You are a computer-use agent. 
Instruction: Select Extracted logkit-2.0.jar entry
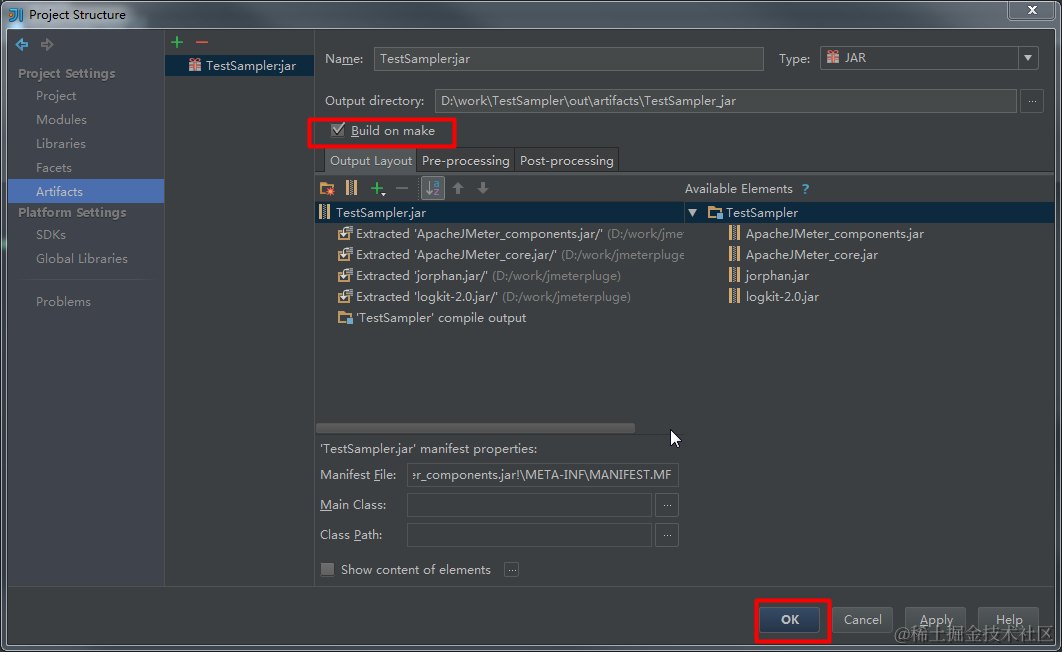click(x=484, y=297)
